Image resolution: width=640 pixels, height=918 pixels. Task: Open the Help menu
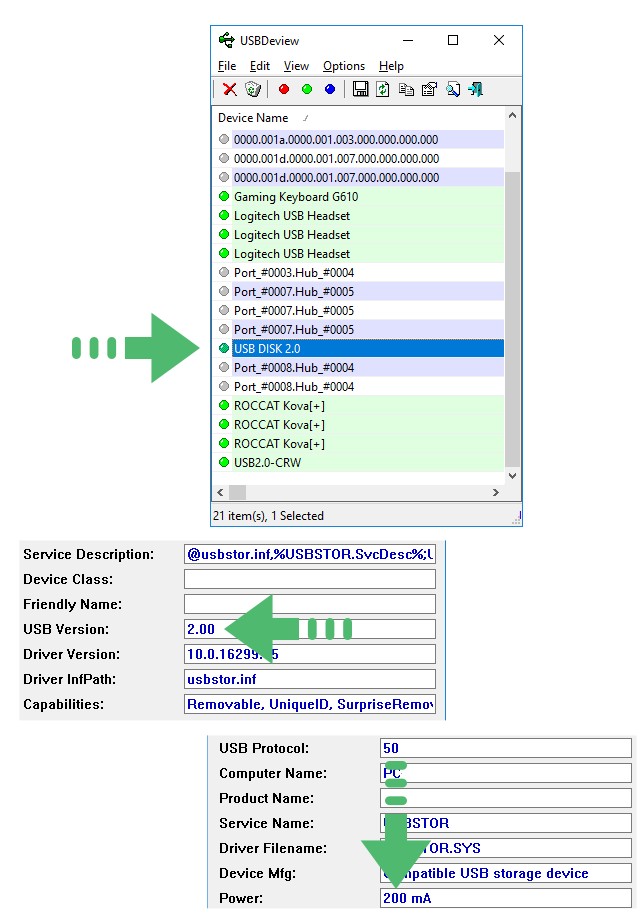pos(391,66)
